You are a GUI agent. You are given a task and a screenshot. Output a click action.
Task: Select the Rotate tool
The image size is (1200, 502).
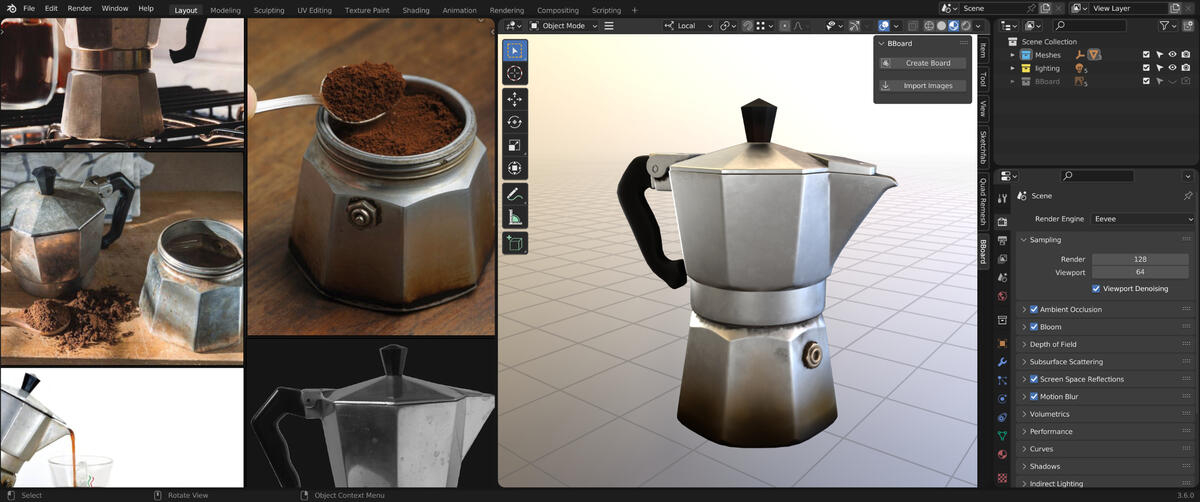pyautogui.click(x=515, y=122)
